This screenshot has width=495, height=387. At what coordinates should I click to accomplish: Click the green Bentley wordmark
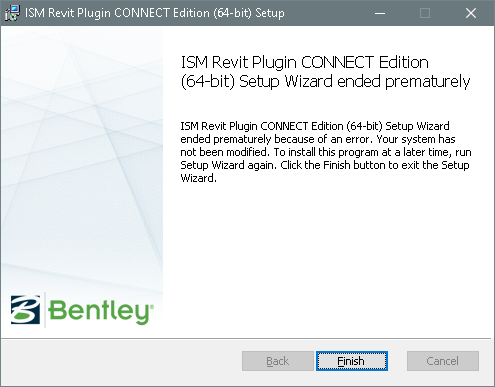click(101, 311)
